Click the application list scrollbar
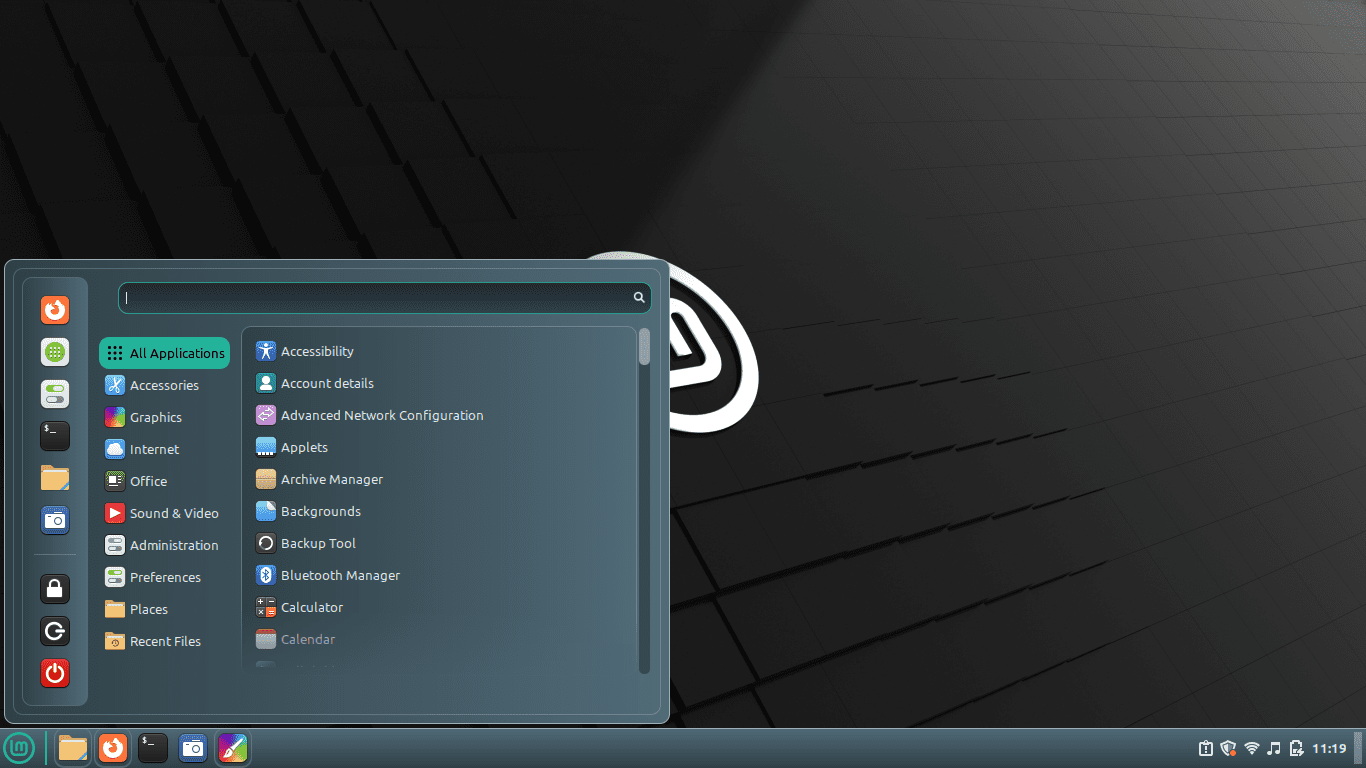This screenshot has height=768, width=1366. (644, 500)
